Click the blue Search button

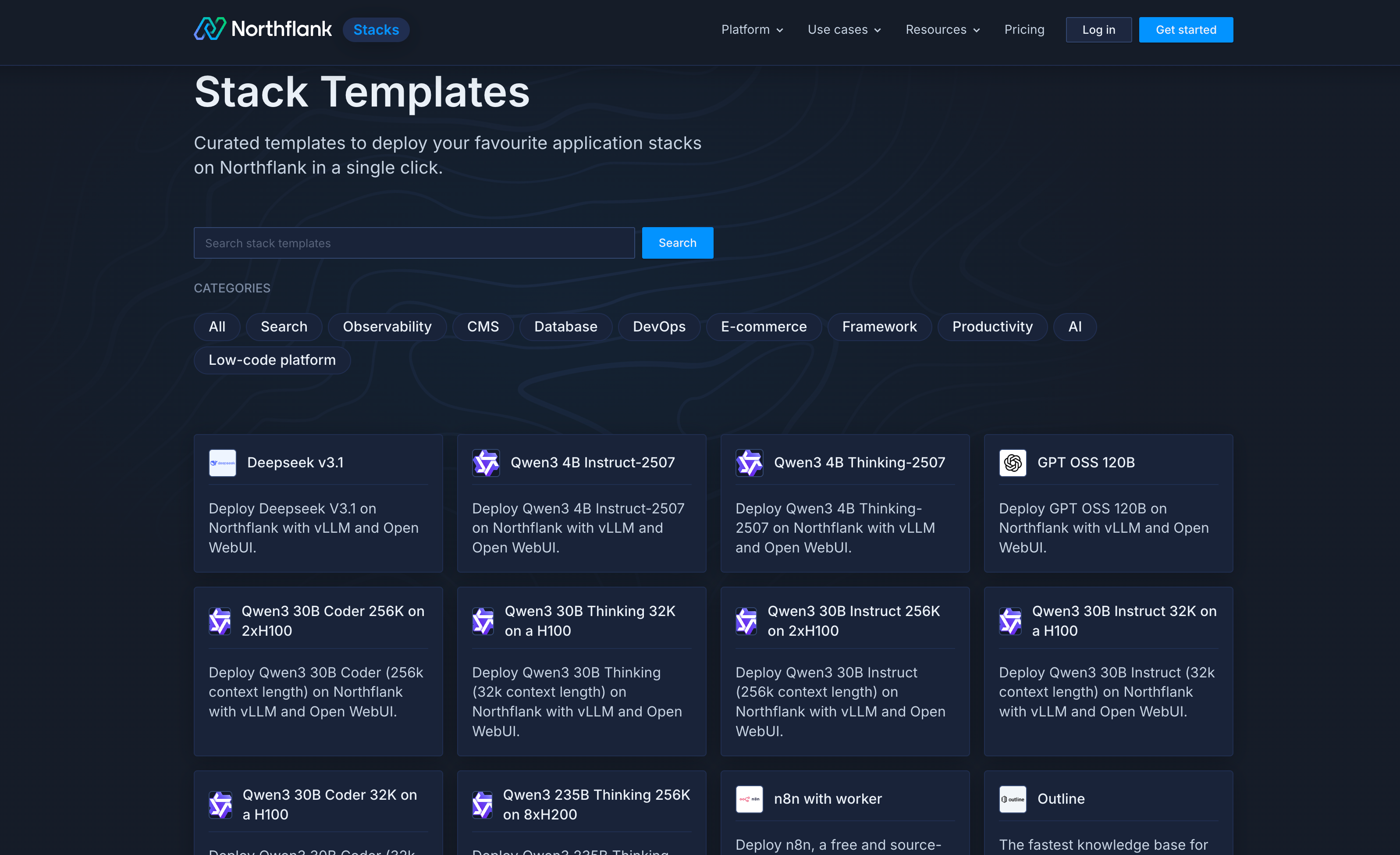click(677, 243)
